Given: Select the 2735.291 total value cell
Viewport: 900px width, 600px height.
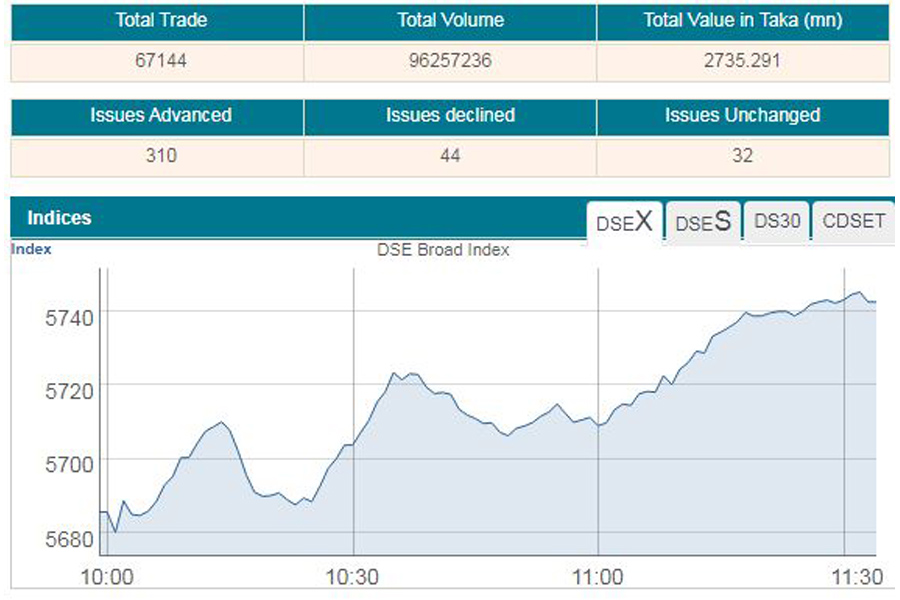Looking at the screenshot, I should click(x=742, y=60).
